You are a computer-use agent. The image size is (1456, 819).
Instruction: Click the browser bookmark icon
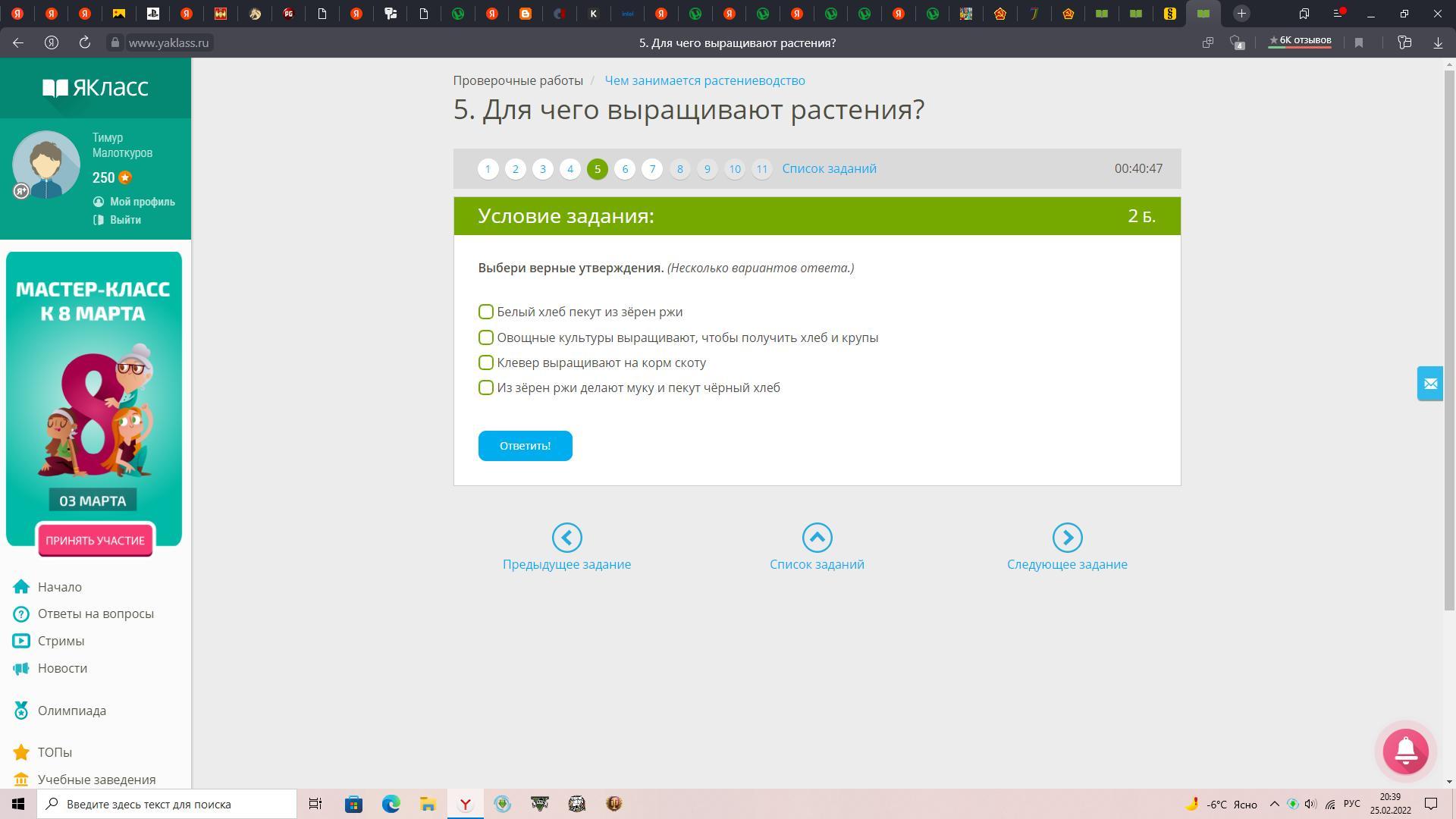coord(1359,43)
